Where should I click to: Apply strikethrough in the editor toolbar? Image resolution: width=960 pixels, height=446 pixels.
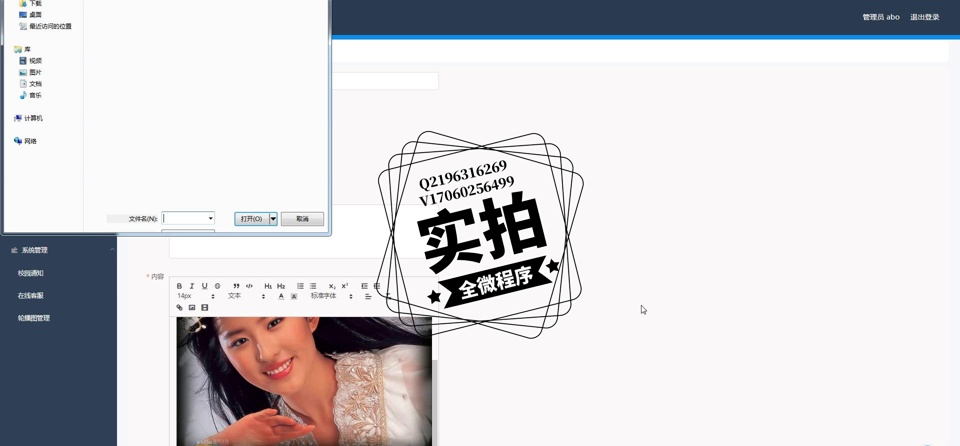click(217, 286)
